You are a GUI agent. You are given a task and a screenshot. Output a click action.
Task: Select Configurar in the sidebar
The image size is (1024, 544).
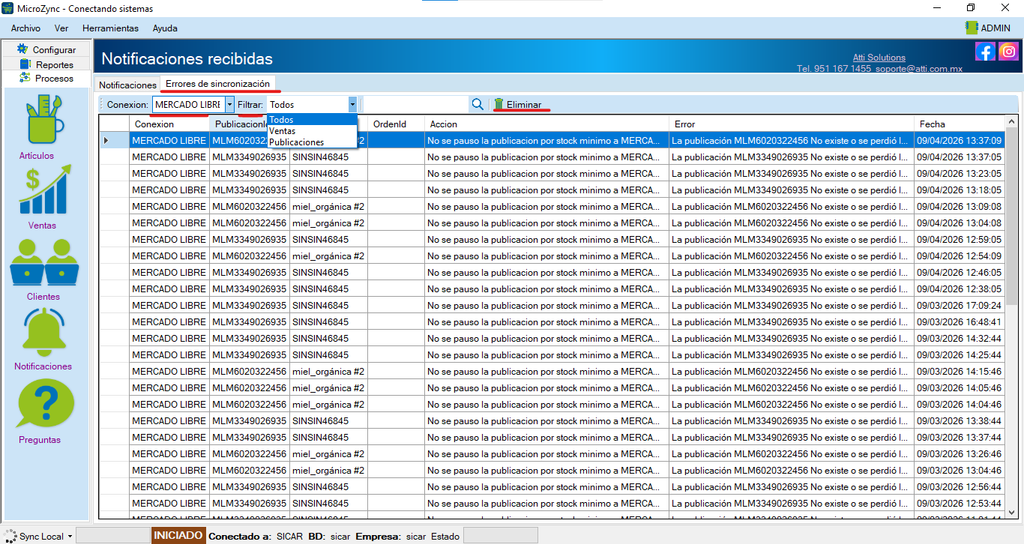tap(47, 50)
